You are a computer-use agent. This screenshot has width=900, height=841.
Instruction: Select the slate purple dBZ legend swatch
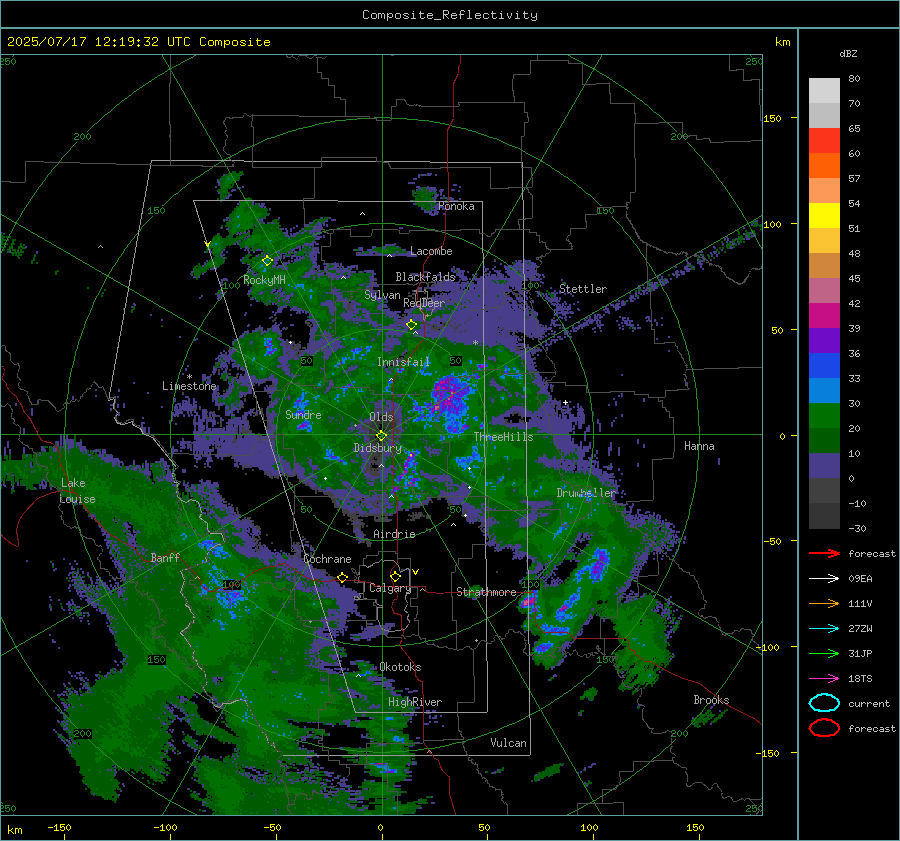tap(824, 465)
